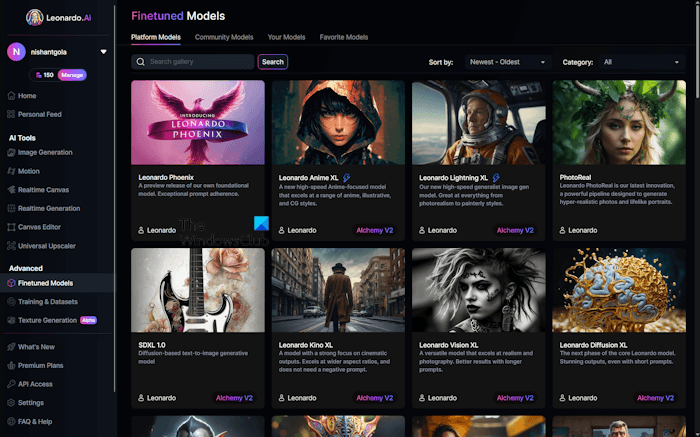Image resolution: width=700 pixels, height=437 pixels.
Task: Click the What's New rocket icon
Action: coord(11,347)
